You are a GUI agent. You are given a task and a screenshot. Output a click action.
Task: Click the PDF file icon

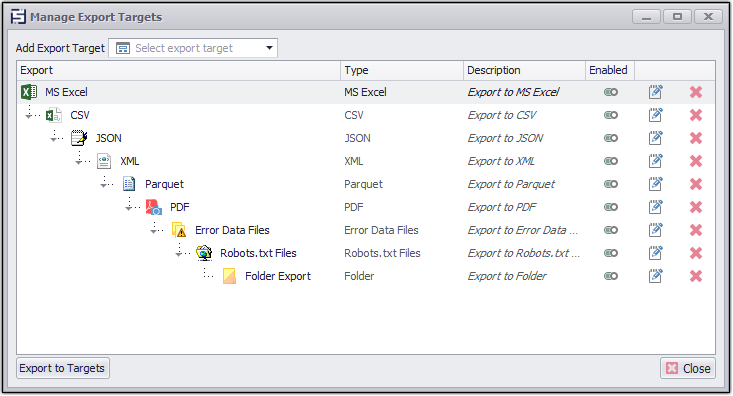point(154,207)
